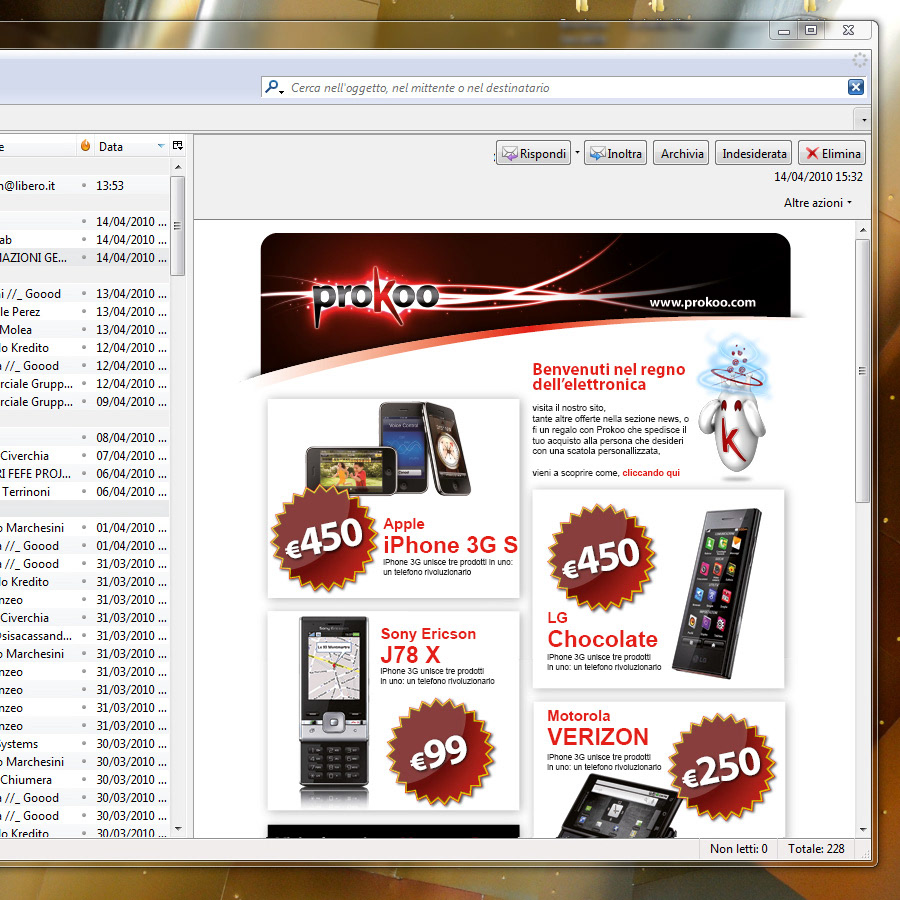Click the message body scrollbar thumb
Screen dimensions: 900x900
(x=863, y=371)
